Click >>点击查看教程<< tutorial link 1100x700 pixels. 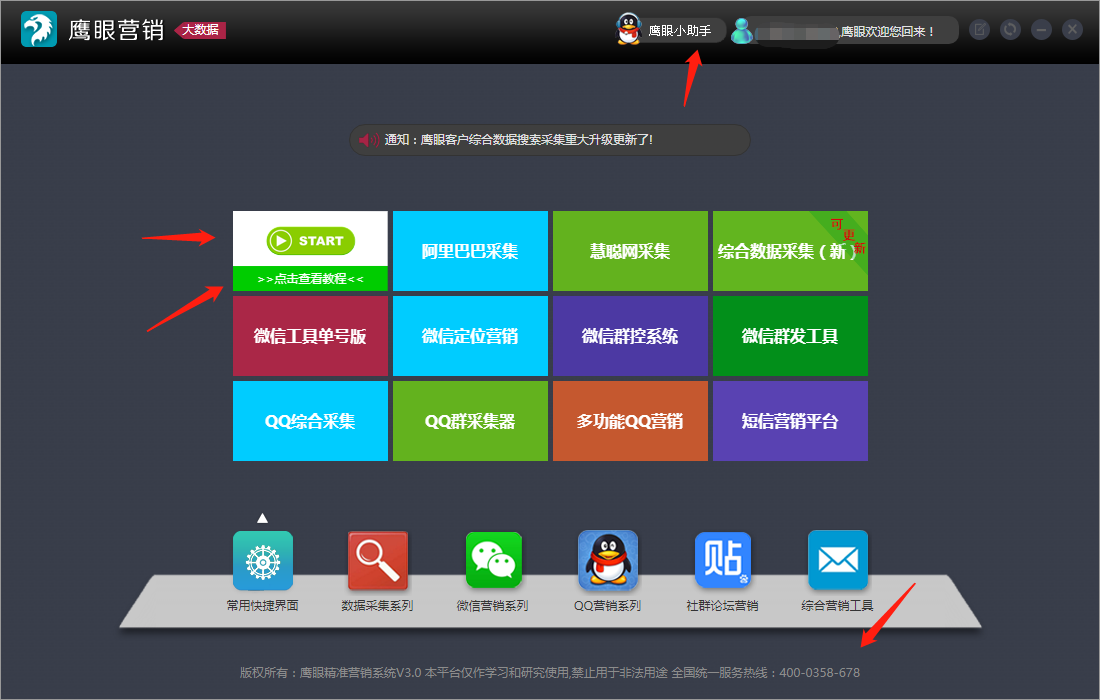point(310,278)
